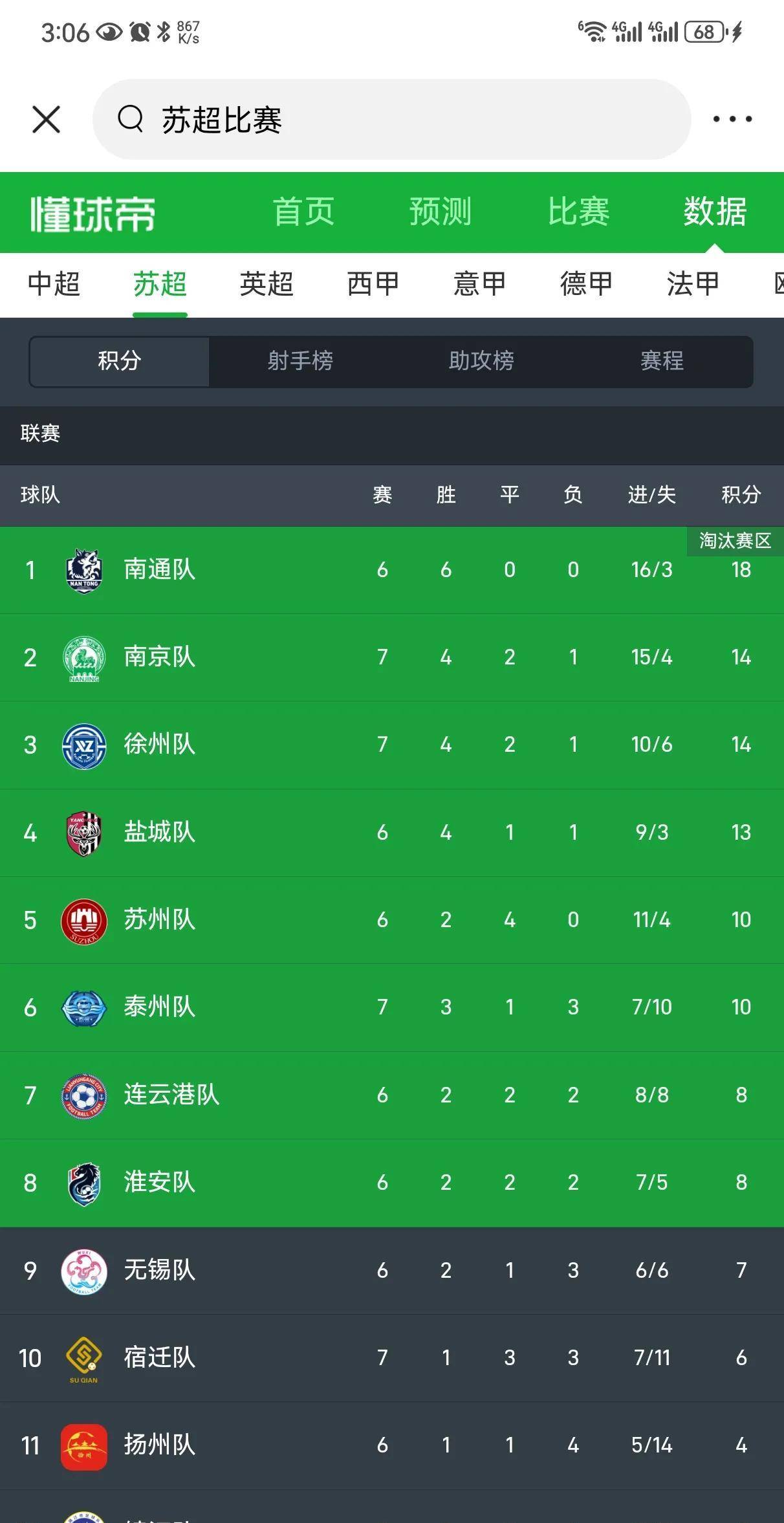This screenshot has height=1523, width=784.
Task: Tap the 苏超比赛 search field
Action: (392, 120)
